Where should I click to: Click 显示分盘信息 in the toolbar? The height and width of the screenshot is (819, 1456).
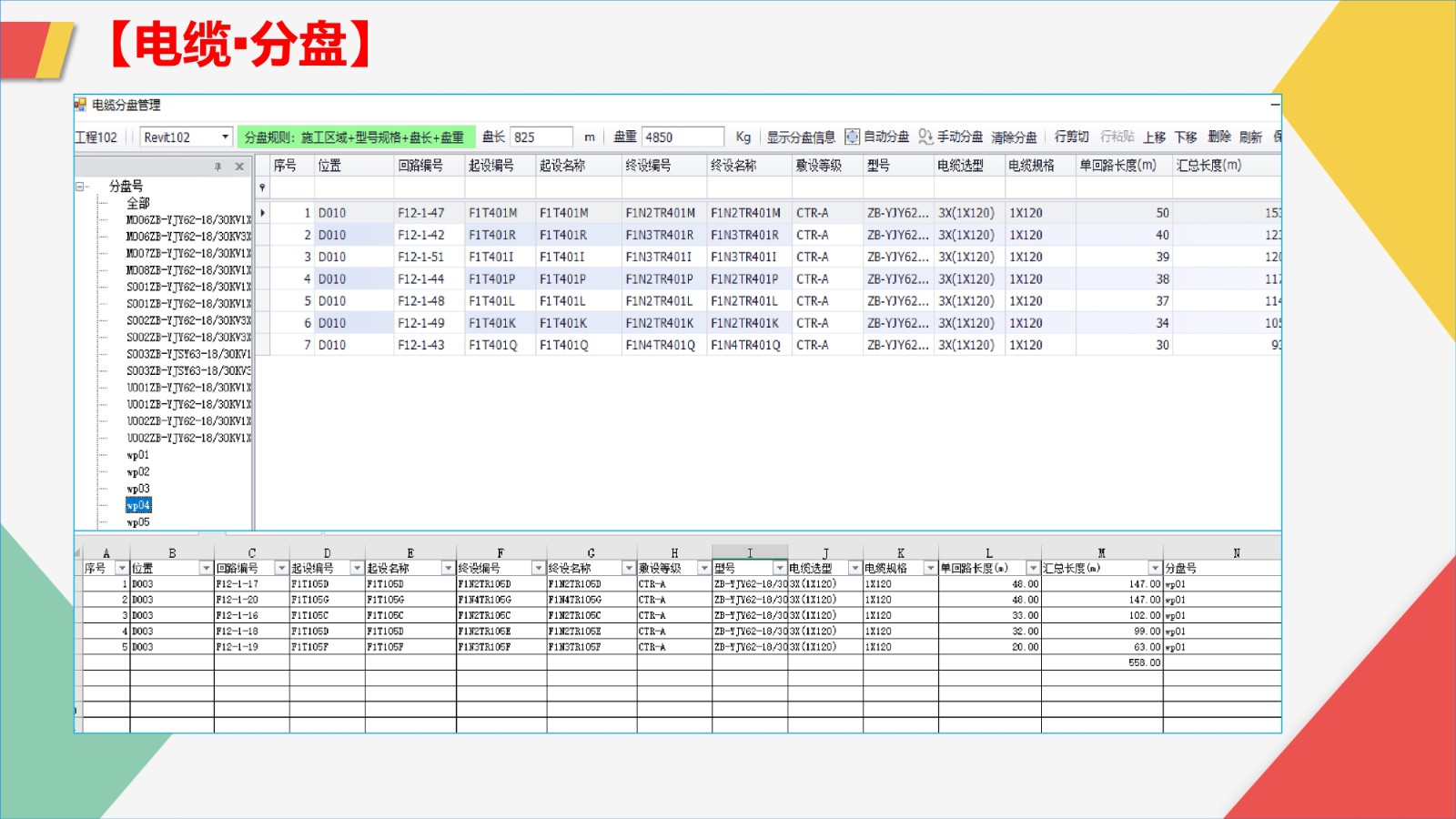tap(801, 136)
